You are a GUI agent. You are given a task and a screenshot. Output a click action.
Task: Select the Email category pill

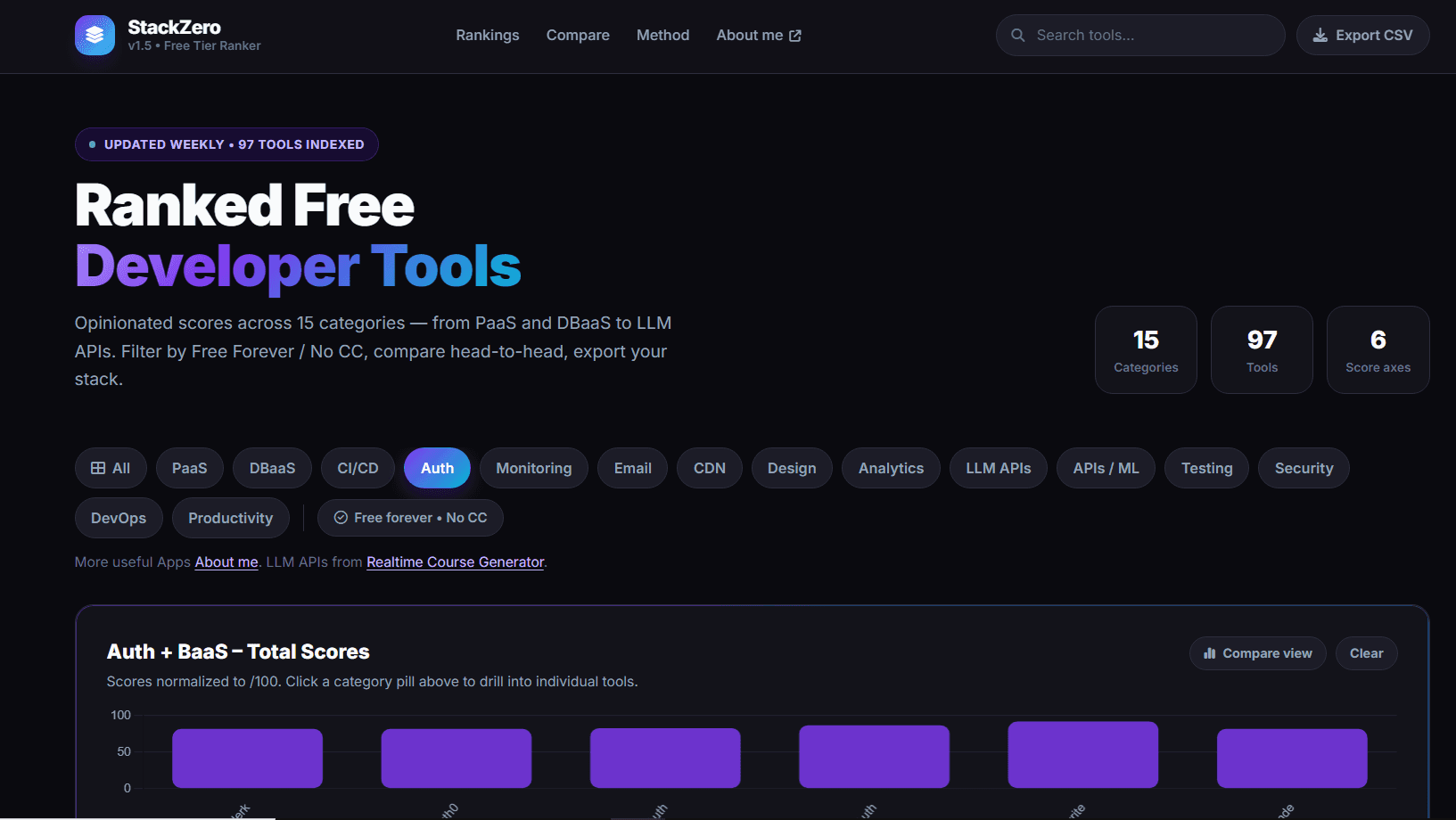pyautogui.click(x=633, y=468)
